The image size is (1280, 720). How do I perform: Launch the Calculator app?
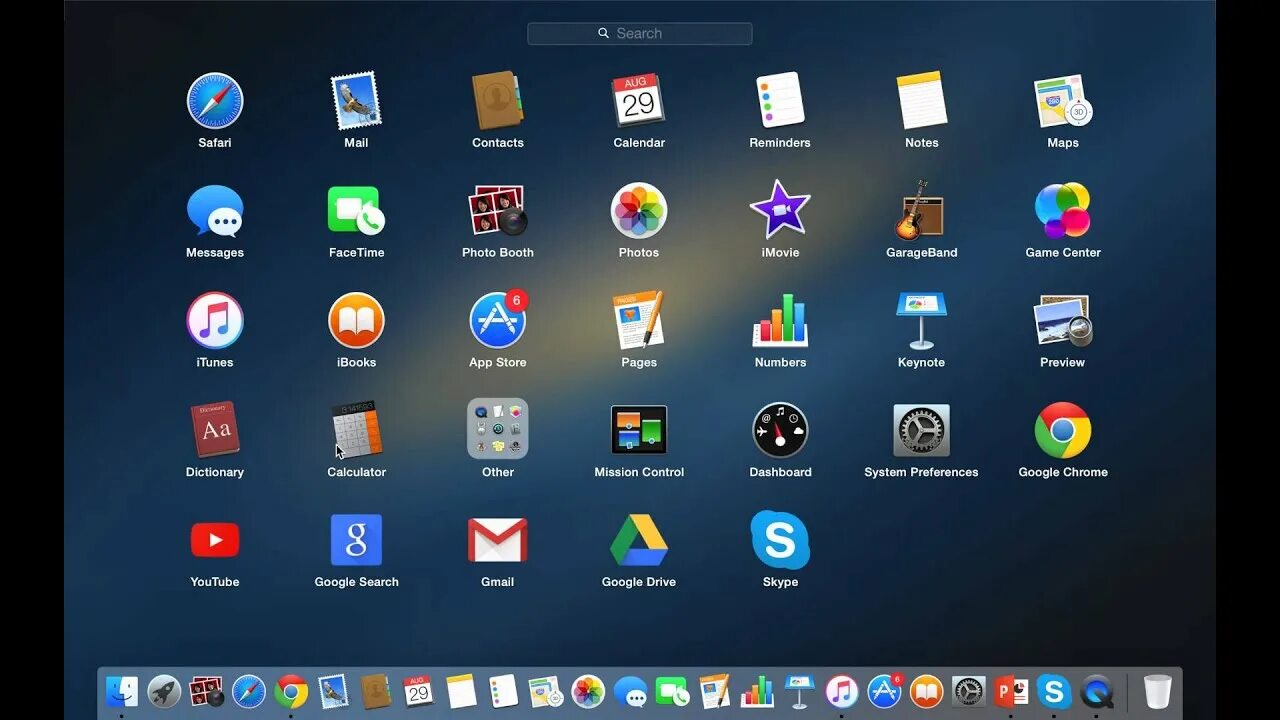click(356, 430)
